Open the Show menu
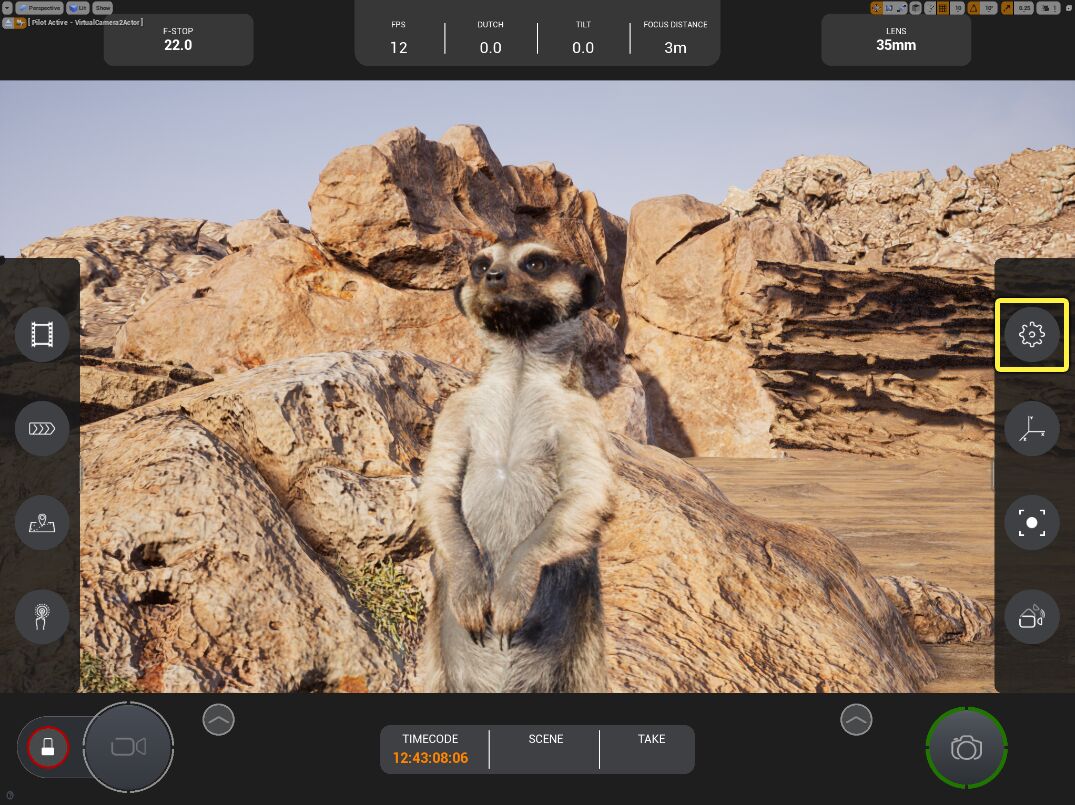The height and width of the screenshot is (805, 1075). tap(103, 8)
